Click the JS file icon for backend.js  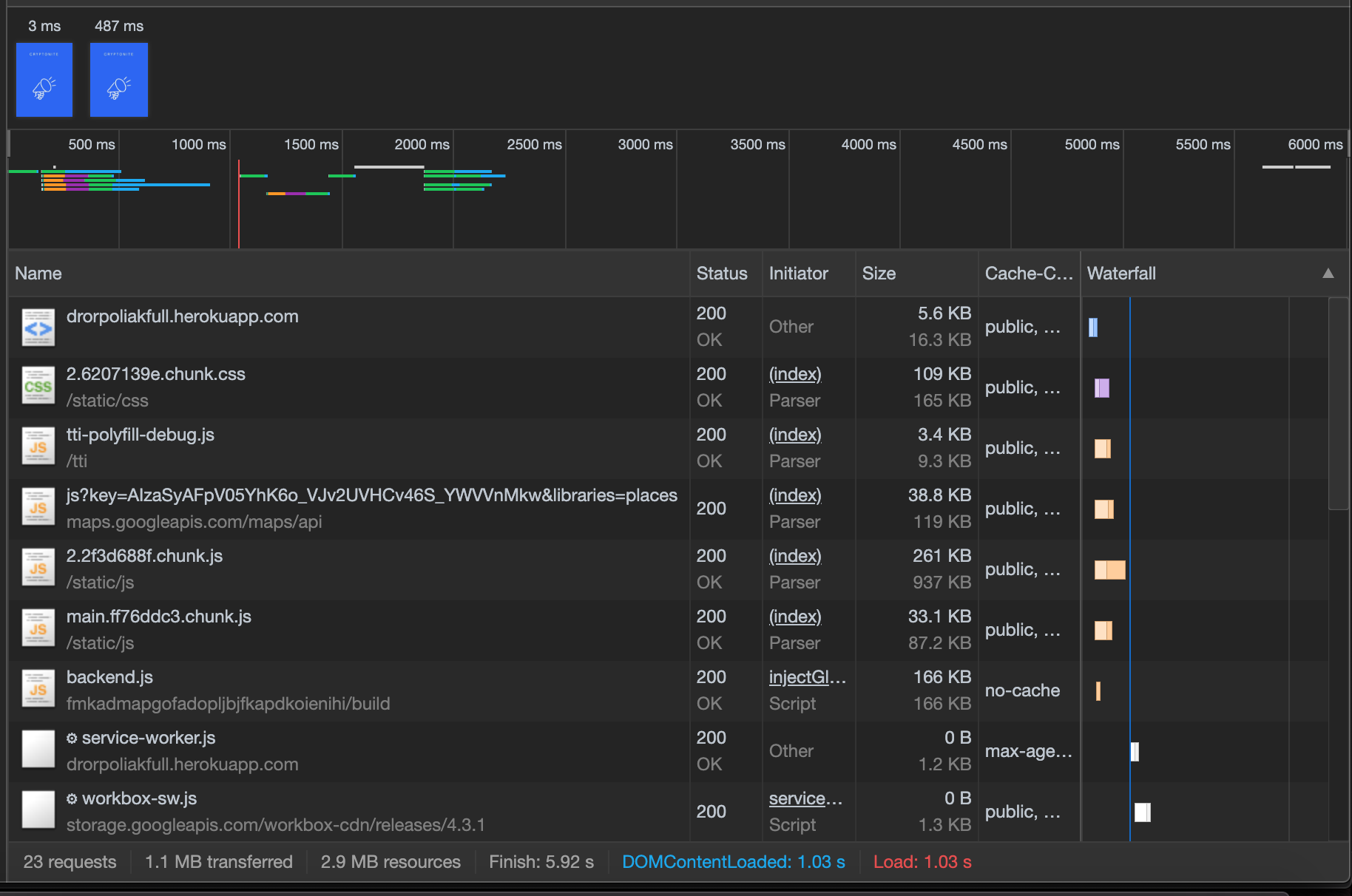38,690
